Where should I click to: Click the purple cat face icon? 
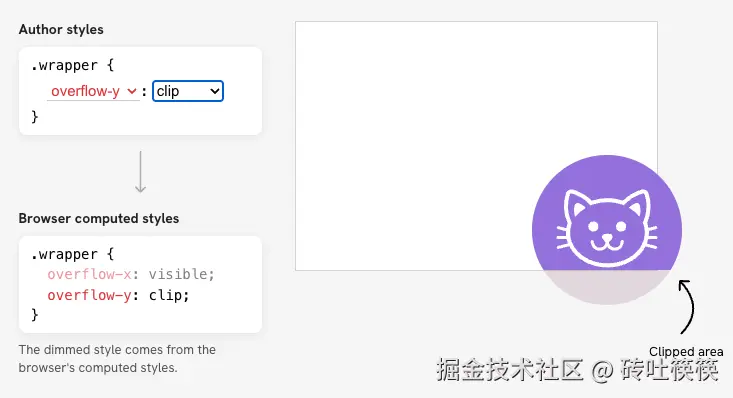(606, 229)
